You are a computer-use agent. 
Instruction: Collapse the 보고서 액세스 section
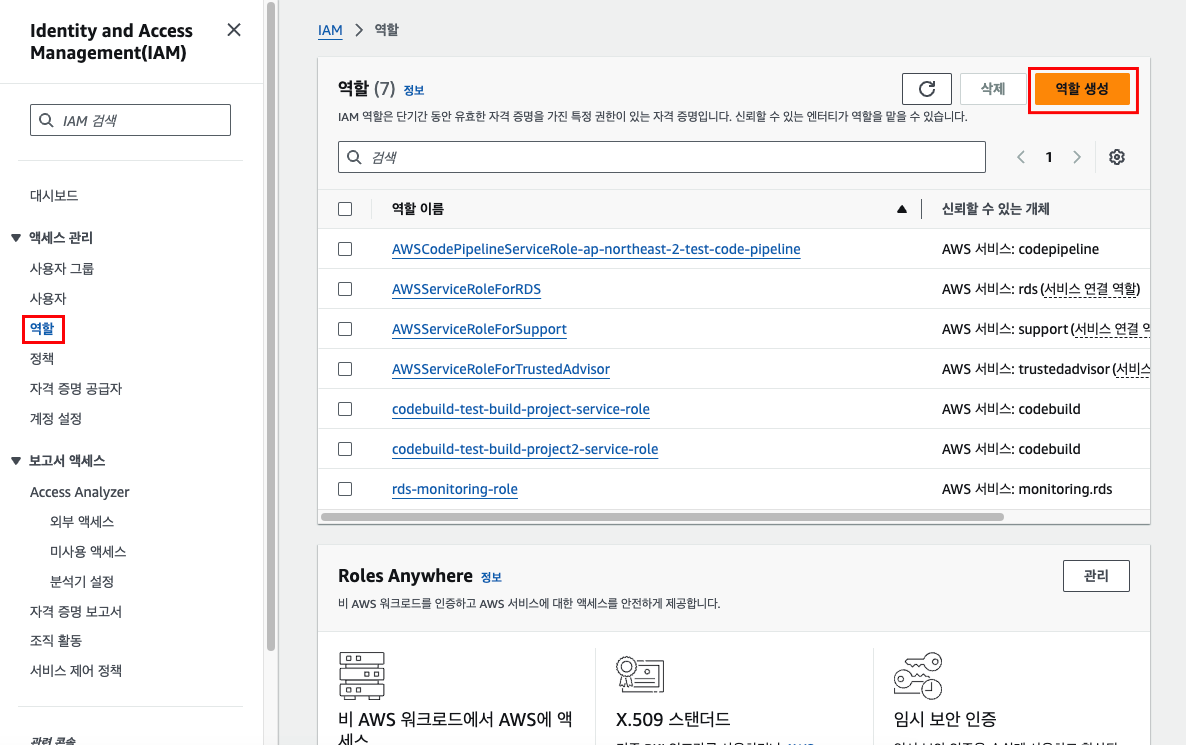[x=16, y=461]
